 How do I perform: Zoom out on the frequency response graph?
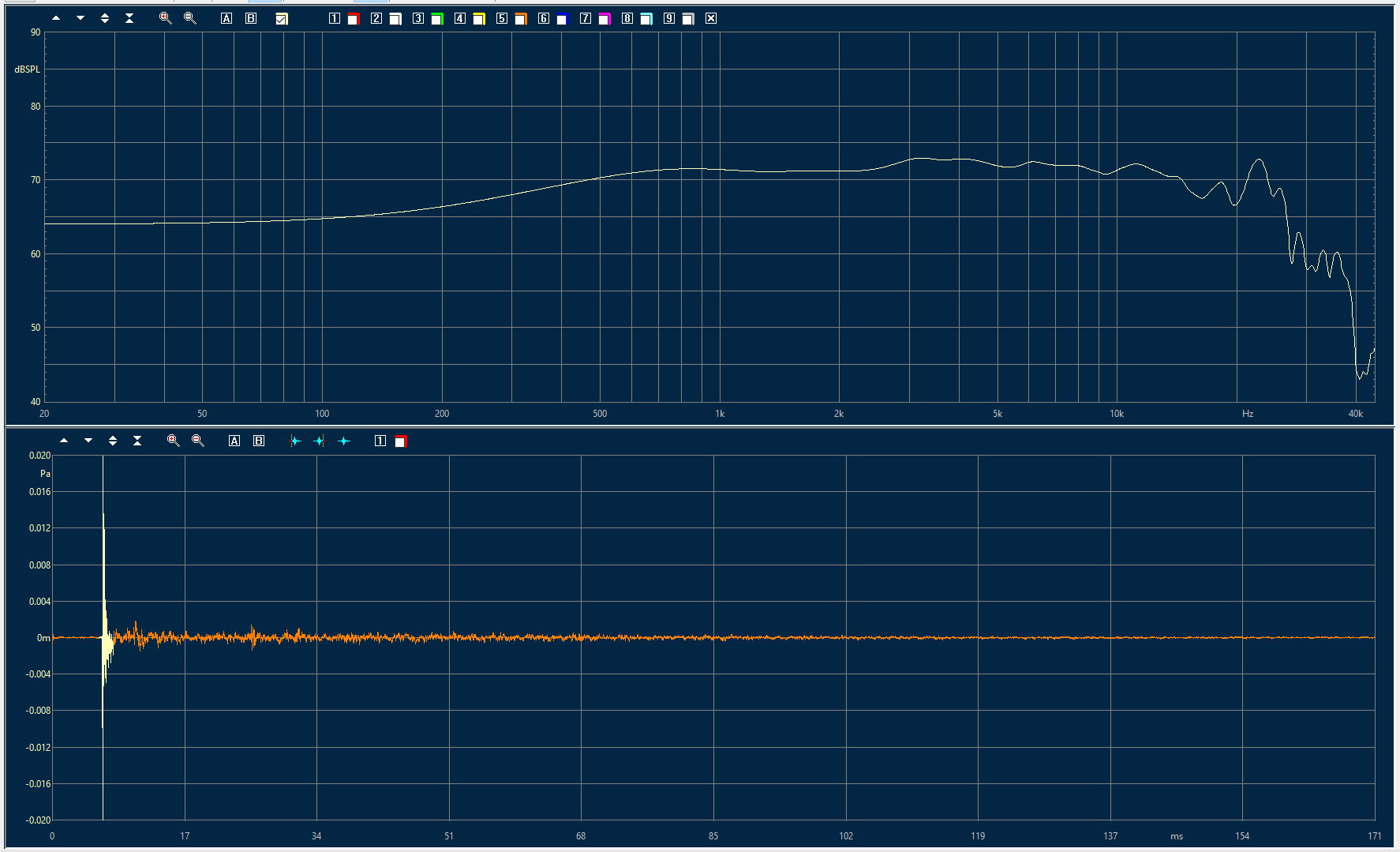tap(189, 18)
